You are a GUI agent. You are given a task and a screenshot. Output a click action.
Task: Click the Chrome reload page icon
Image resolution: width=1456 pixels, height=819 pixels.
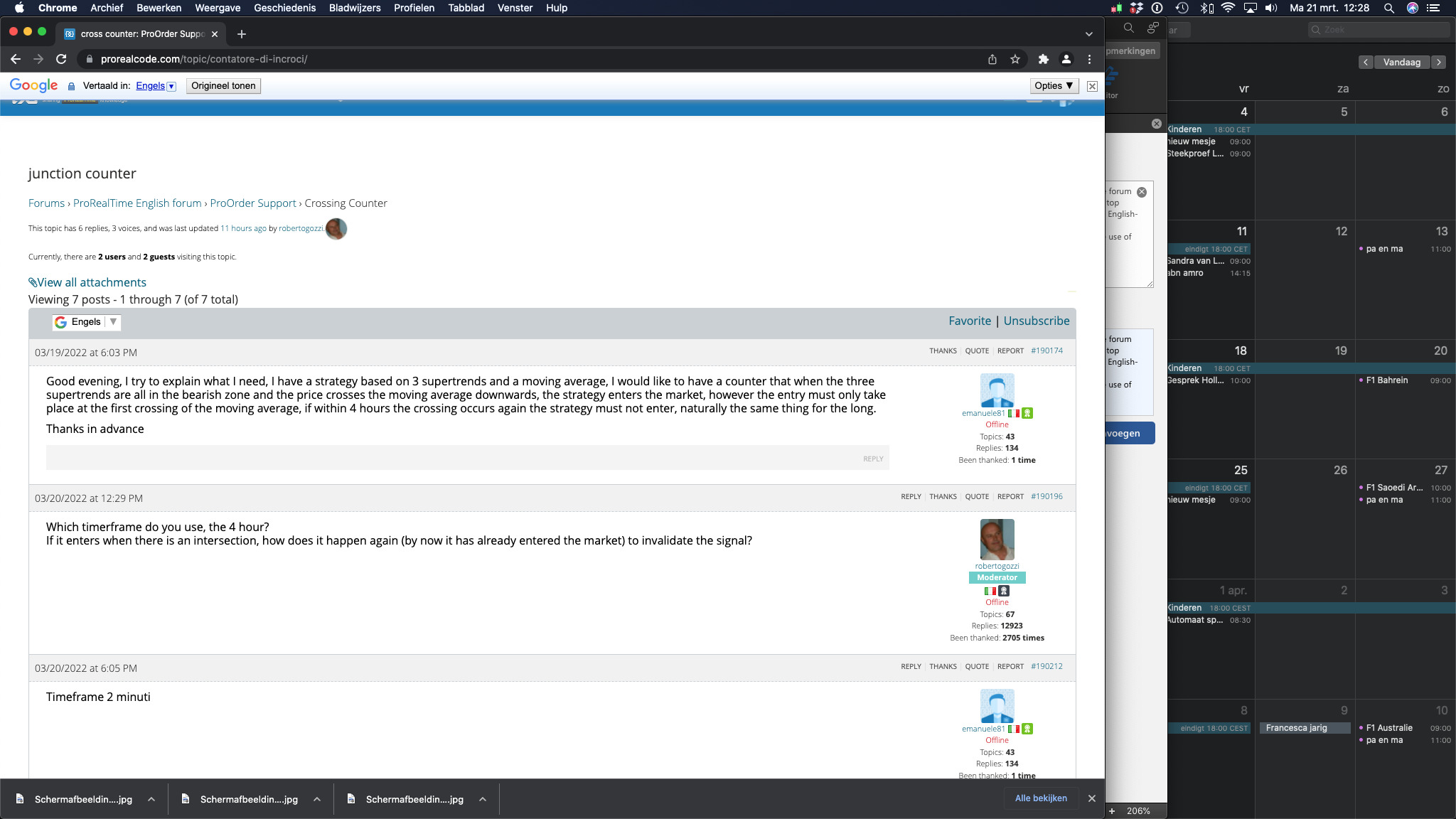click(x=61, y=59)
